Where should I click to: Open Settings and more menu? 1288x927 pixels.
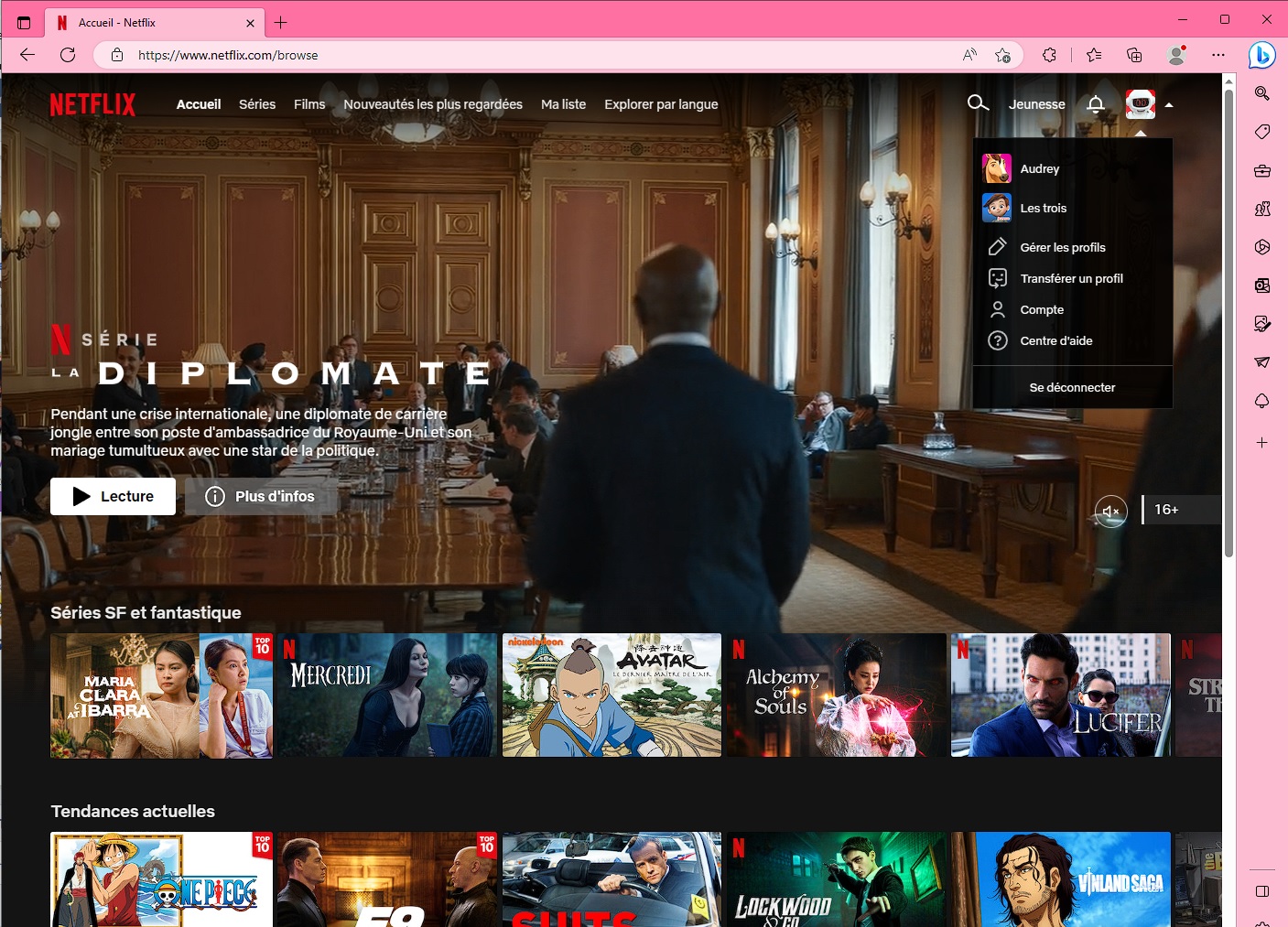pyautogui.click(x=1218, y=55)
